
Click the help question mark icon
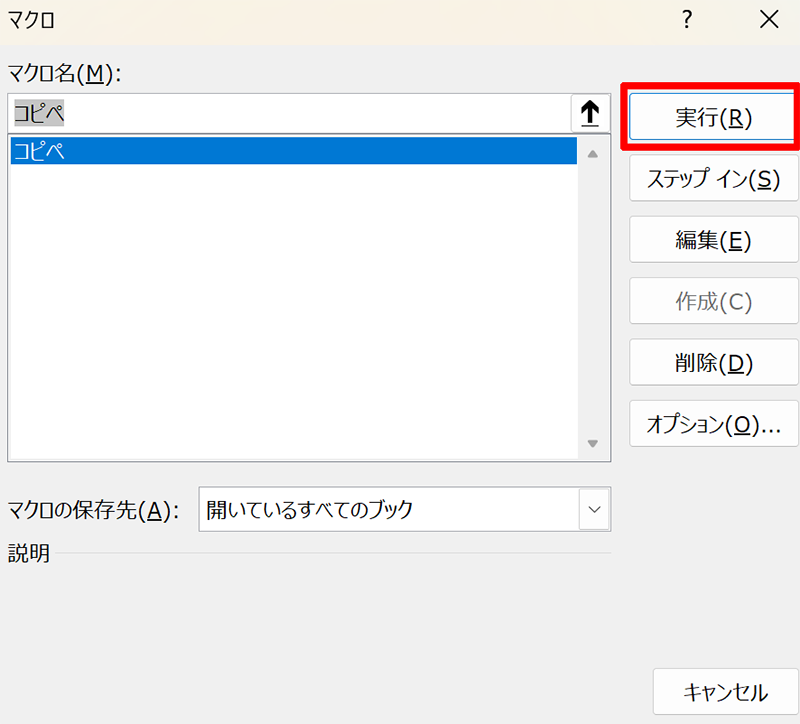687,19
